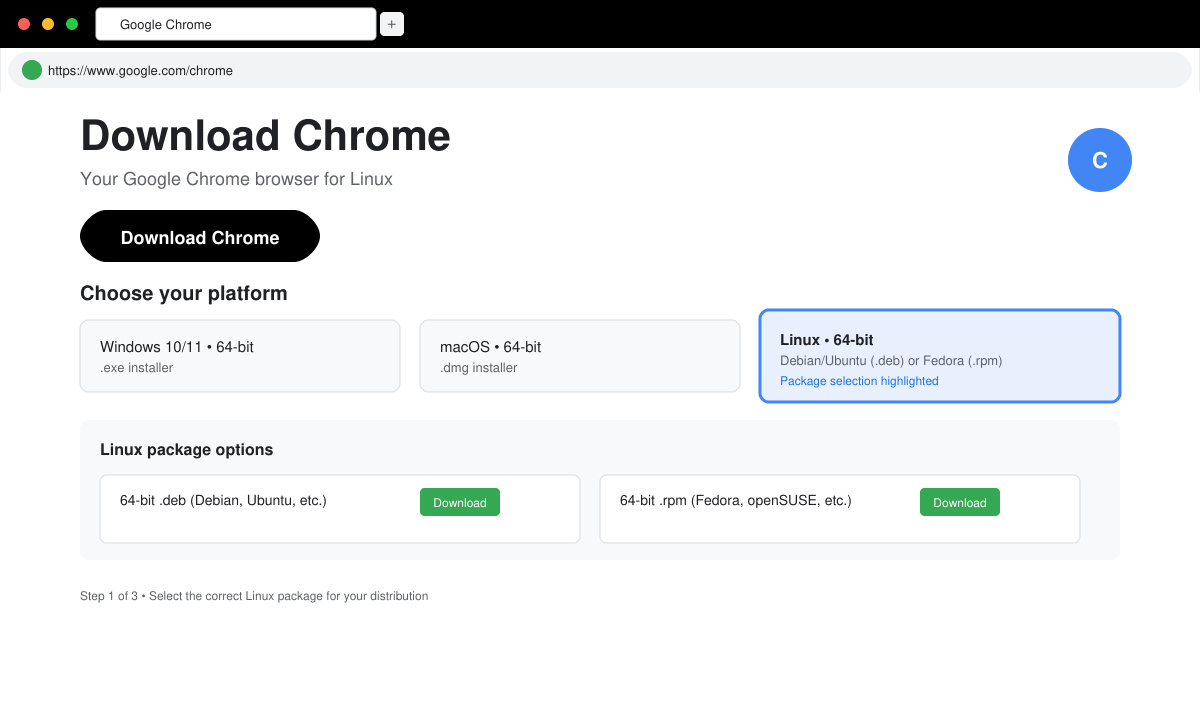1200x720 pixels.
Task: Click the red close window dot
Action: [x=24, y=24]
